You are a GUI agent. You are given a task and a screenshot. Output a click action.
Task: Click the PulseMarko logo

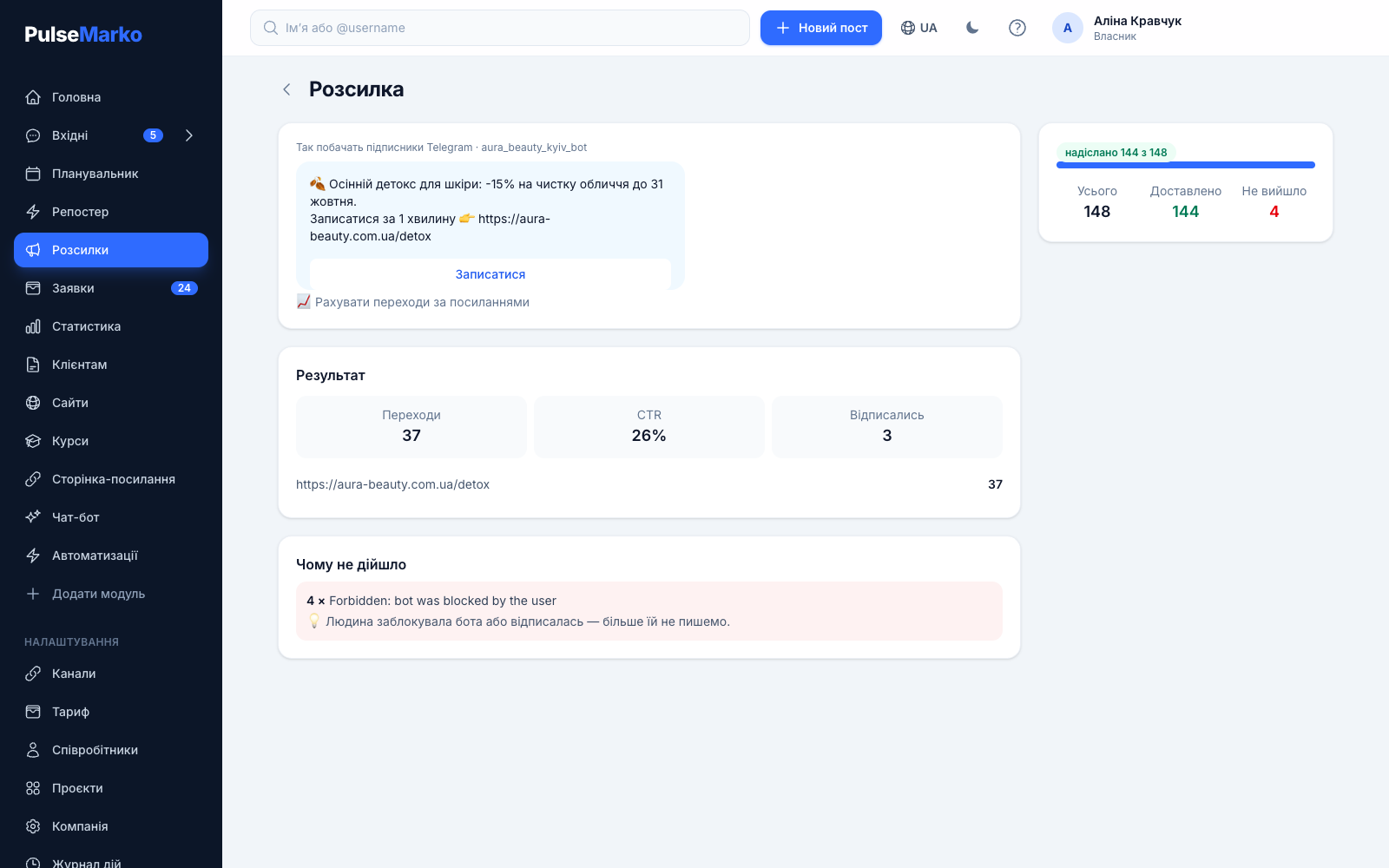coord(83,35)
